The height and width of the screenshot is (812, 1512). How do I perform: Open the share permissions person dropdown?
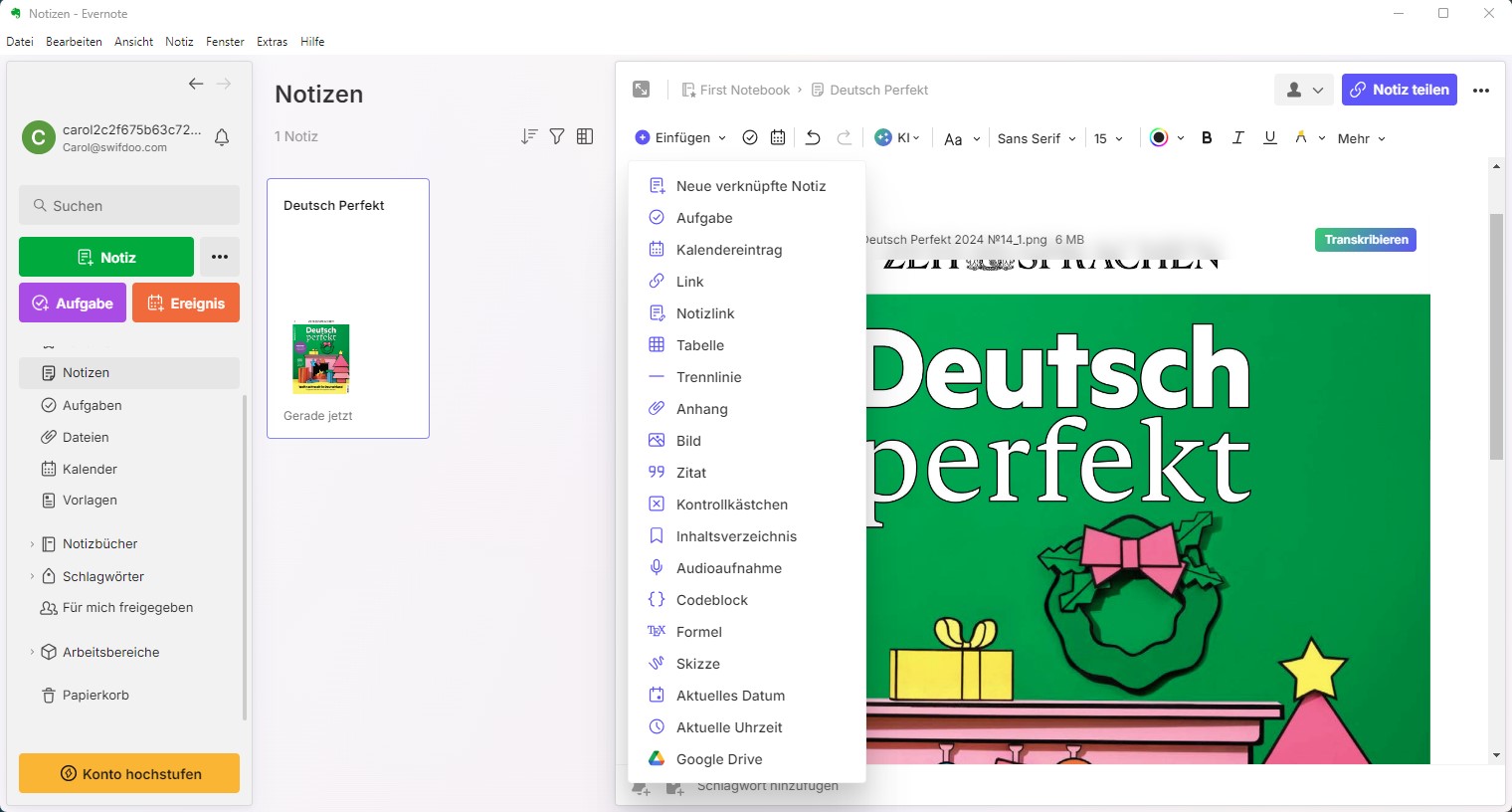(x=1304, y=90)
